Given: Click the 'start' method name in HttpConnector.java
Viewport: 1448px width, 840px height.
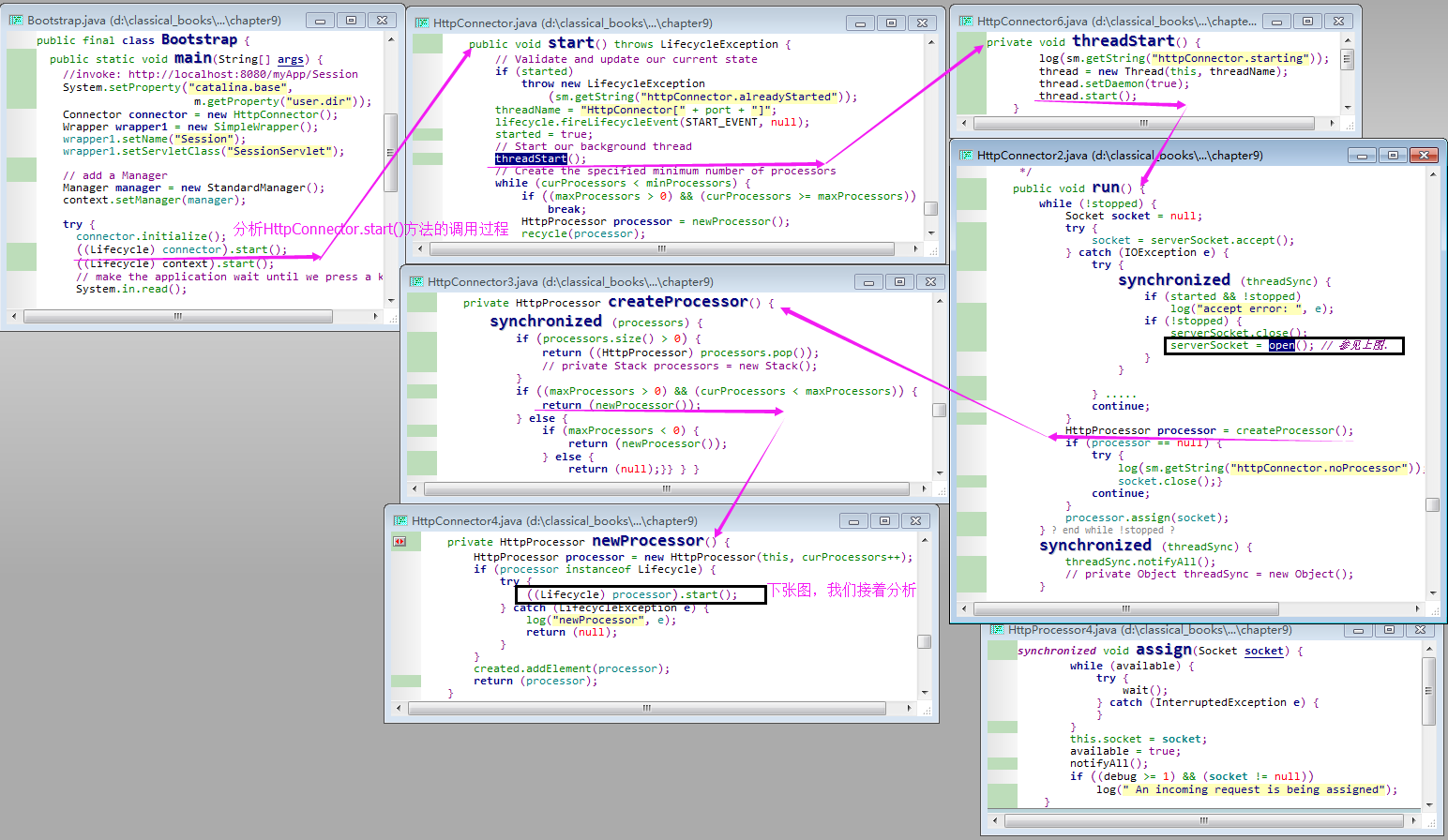Looking at the screenshot, I should tap(571, 43).
